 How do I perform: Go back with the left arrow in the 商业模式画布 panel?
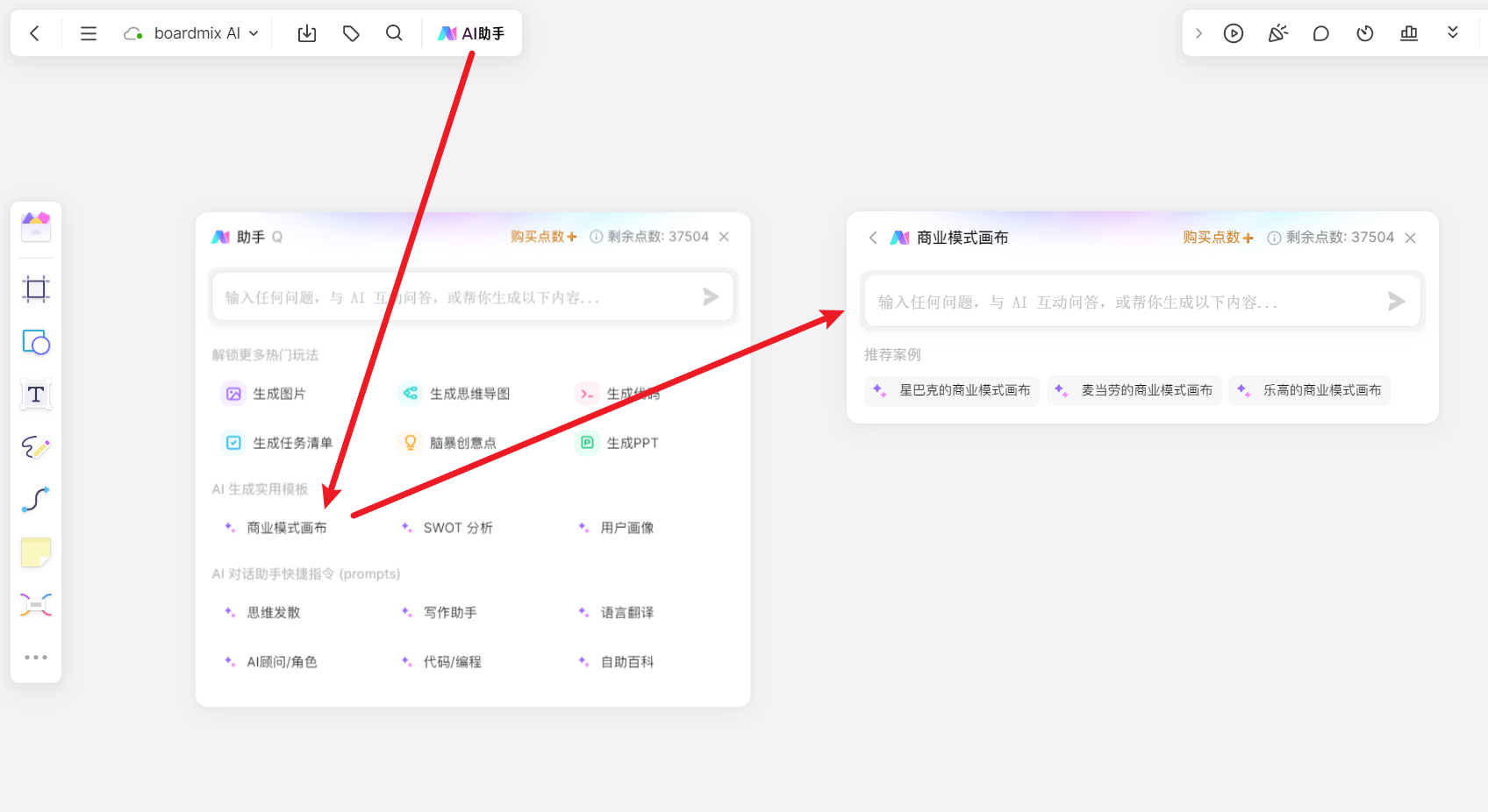coord(873,237)
